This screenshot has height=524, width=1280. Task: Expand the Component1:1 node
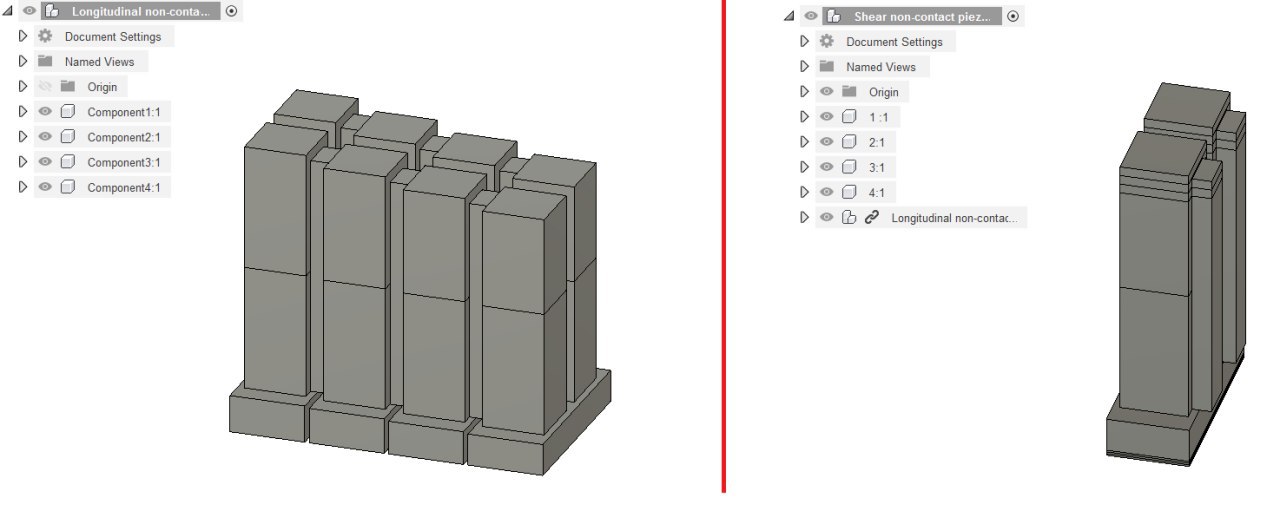point(23,112)
